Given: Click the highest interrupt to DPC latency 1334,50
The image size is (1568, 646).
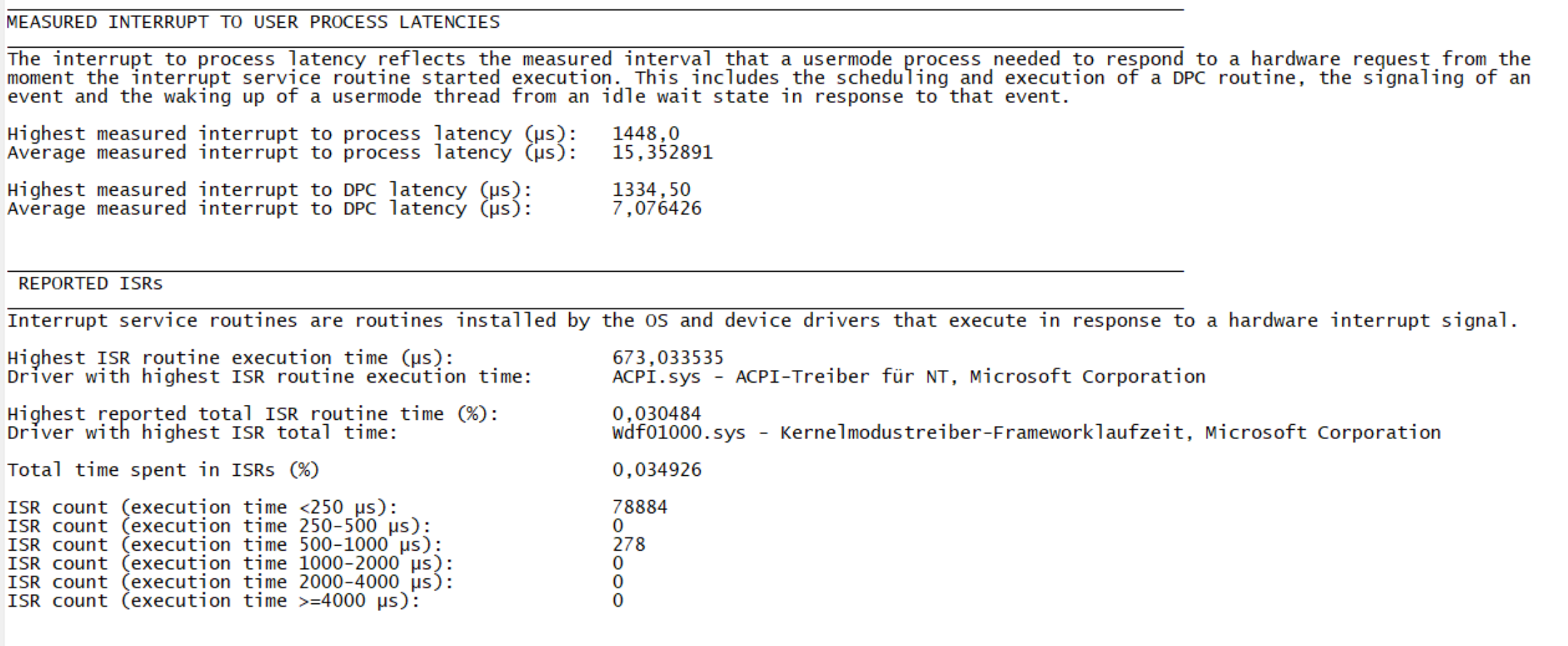Looking at the screenshot, I should click(651, 190).
